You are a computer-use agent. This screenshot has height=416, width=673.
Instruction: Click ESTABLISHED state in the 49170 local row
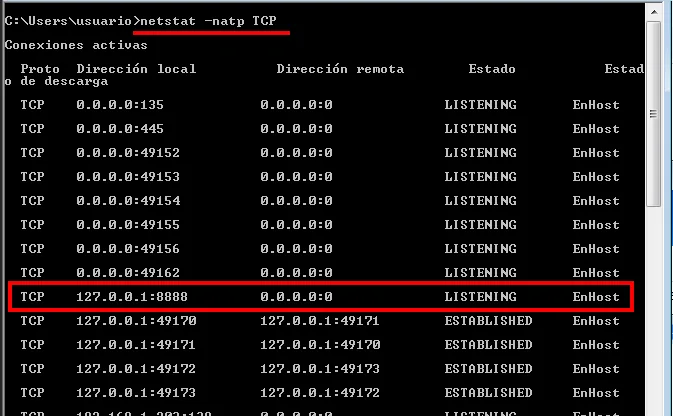pos(488,321)
